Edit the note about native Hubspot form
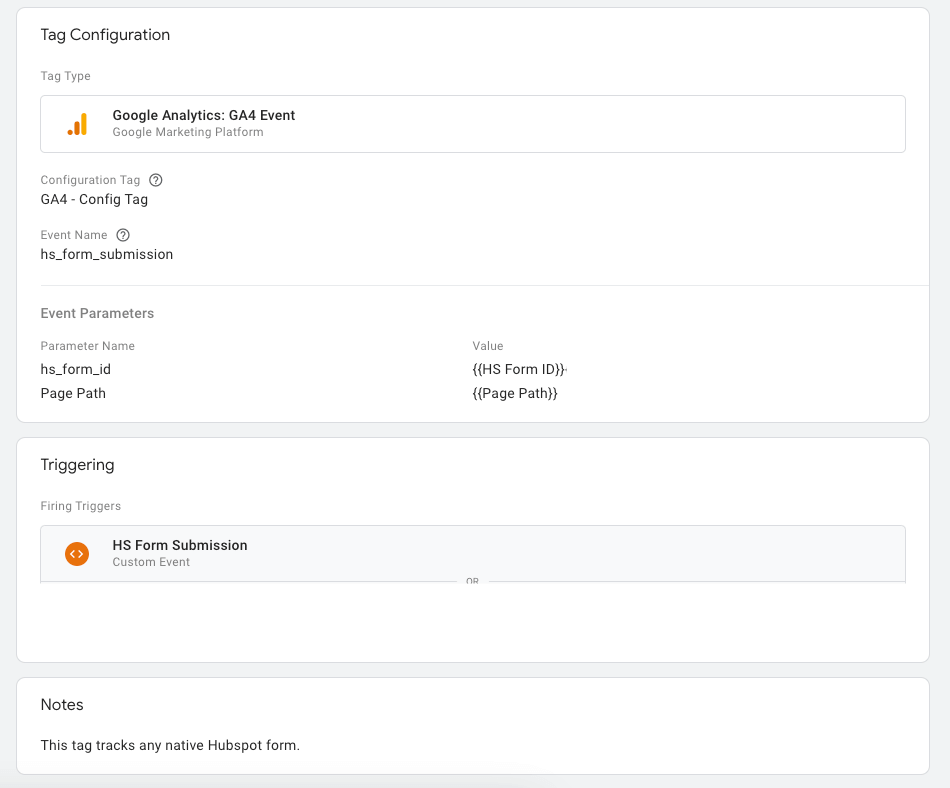Screen dimensions: 950x788 click(170, 745)
